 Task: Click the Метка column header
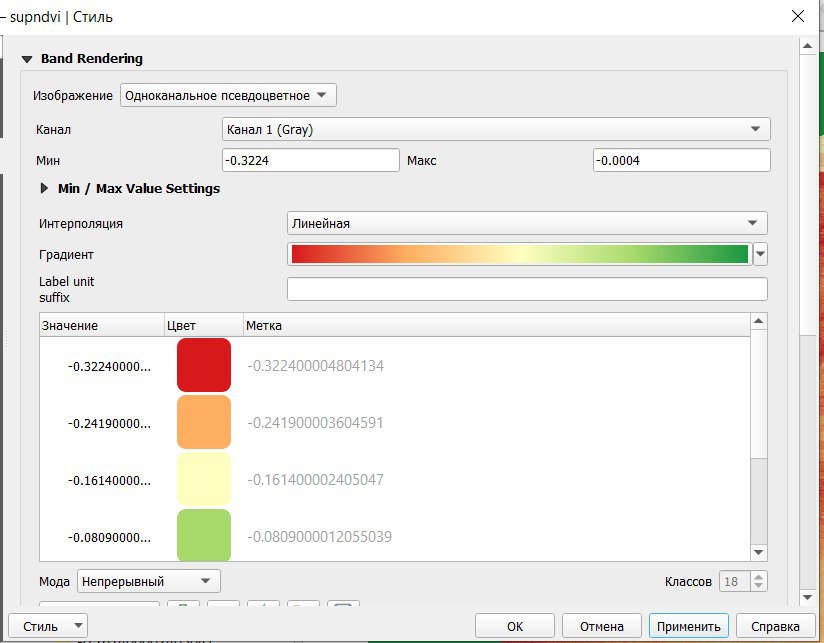coord(497,326)
